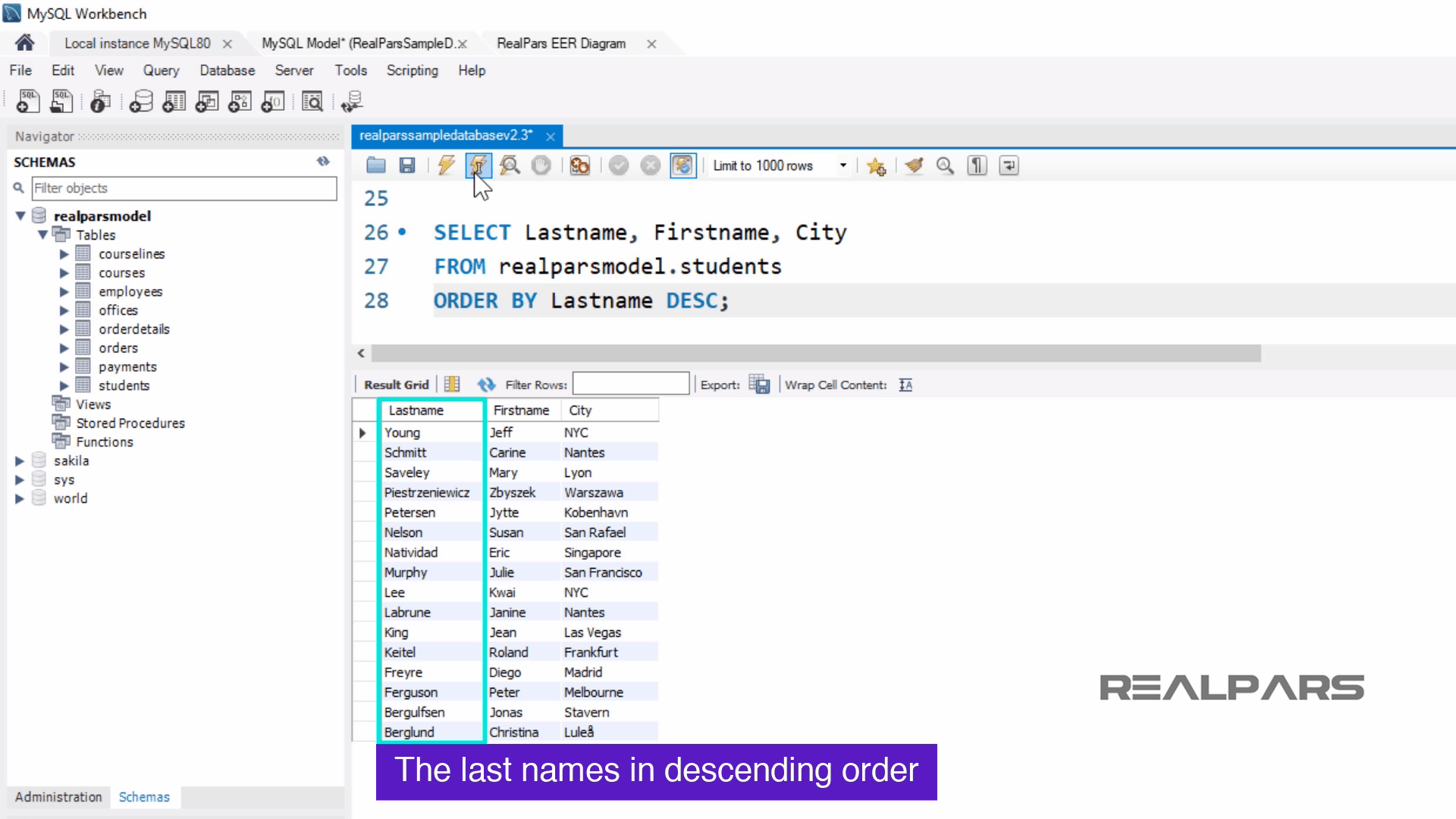Execute the statement under the cursor
Viewport: 1456px width, 819px height.
pyautogui.click(x=479, y=165)
